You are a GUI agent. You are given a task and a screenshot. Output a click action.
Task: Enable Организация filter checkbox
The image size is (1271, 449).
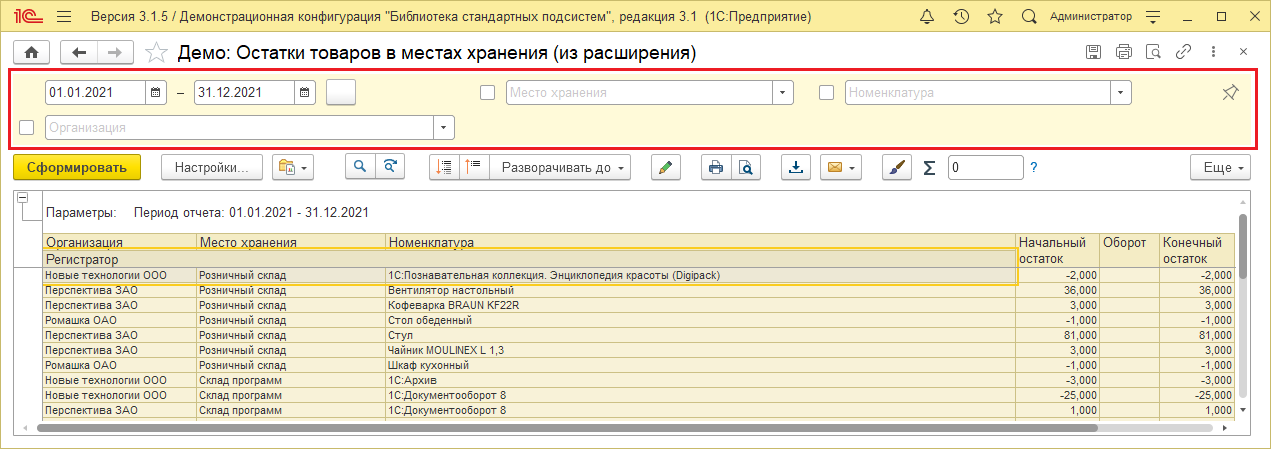pos(27,127)
